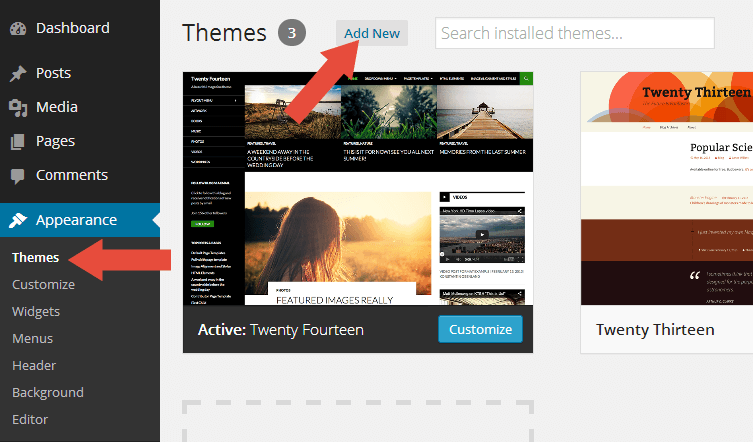
Task: Open the theme Editor link
Action: [30, 420]
